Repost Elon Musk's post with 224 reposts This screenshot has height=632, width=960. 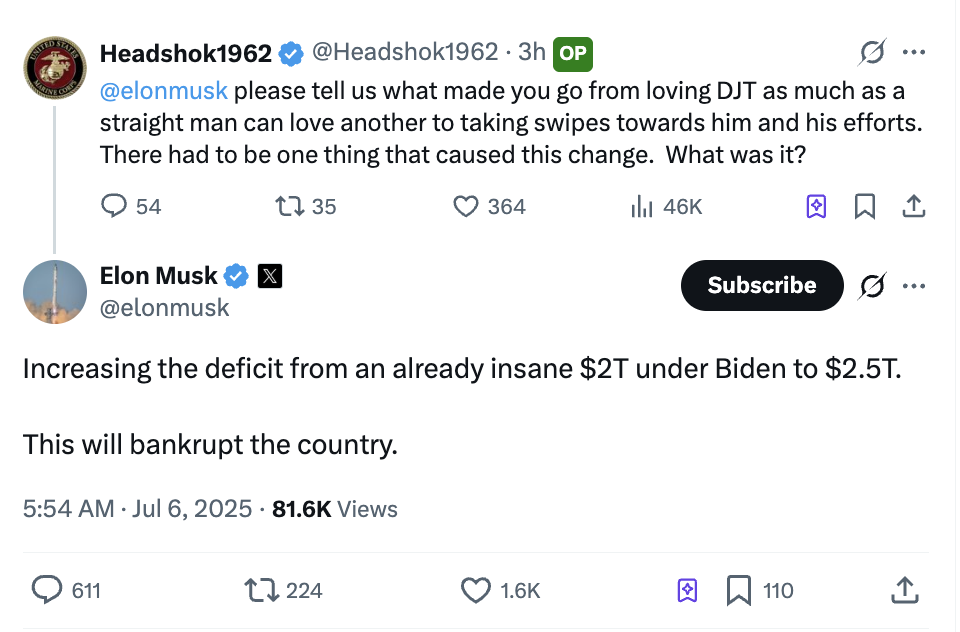point(262,590)
